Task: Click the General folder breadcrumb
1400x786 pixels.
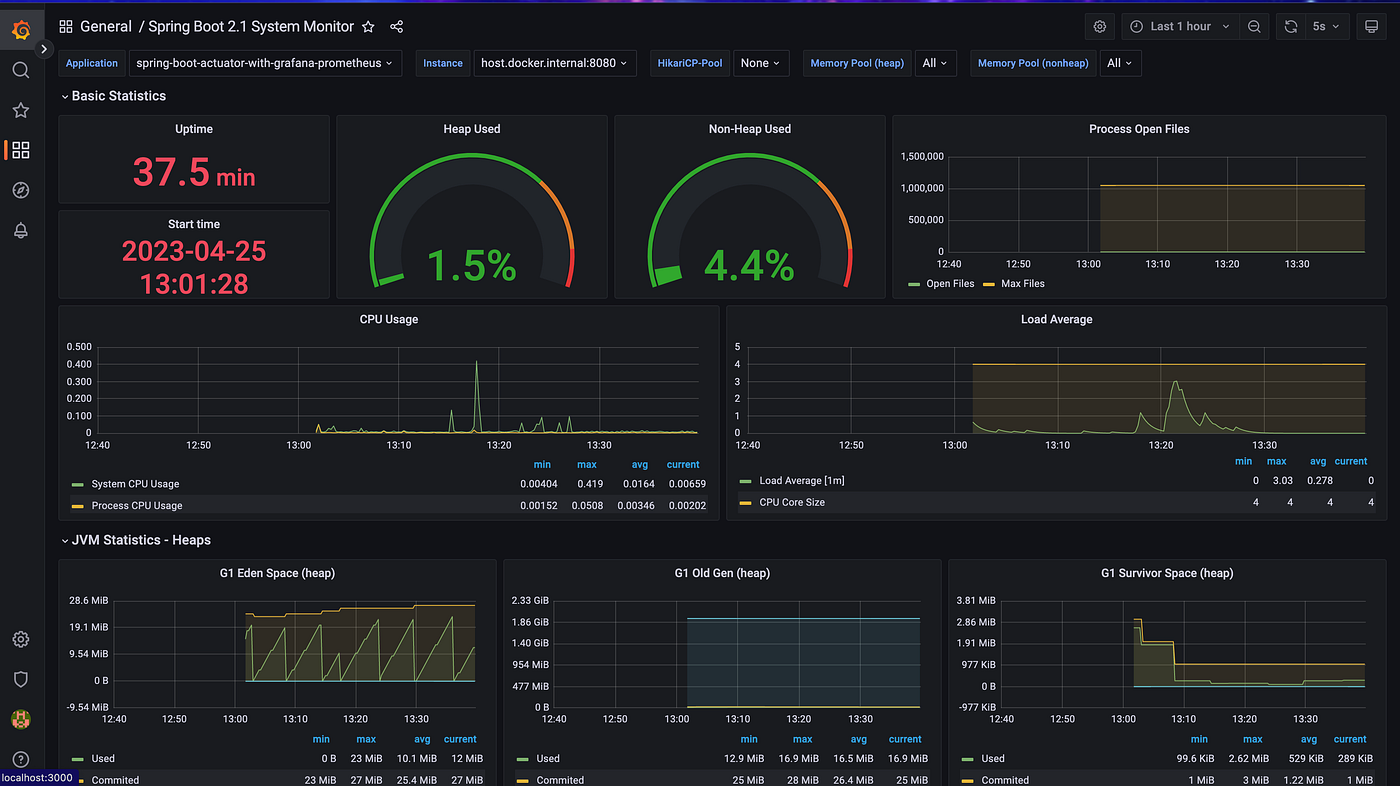Action: 105,27
